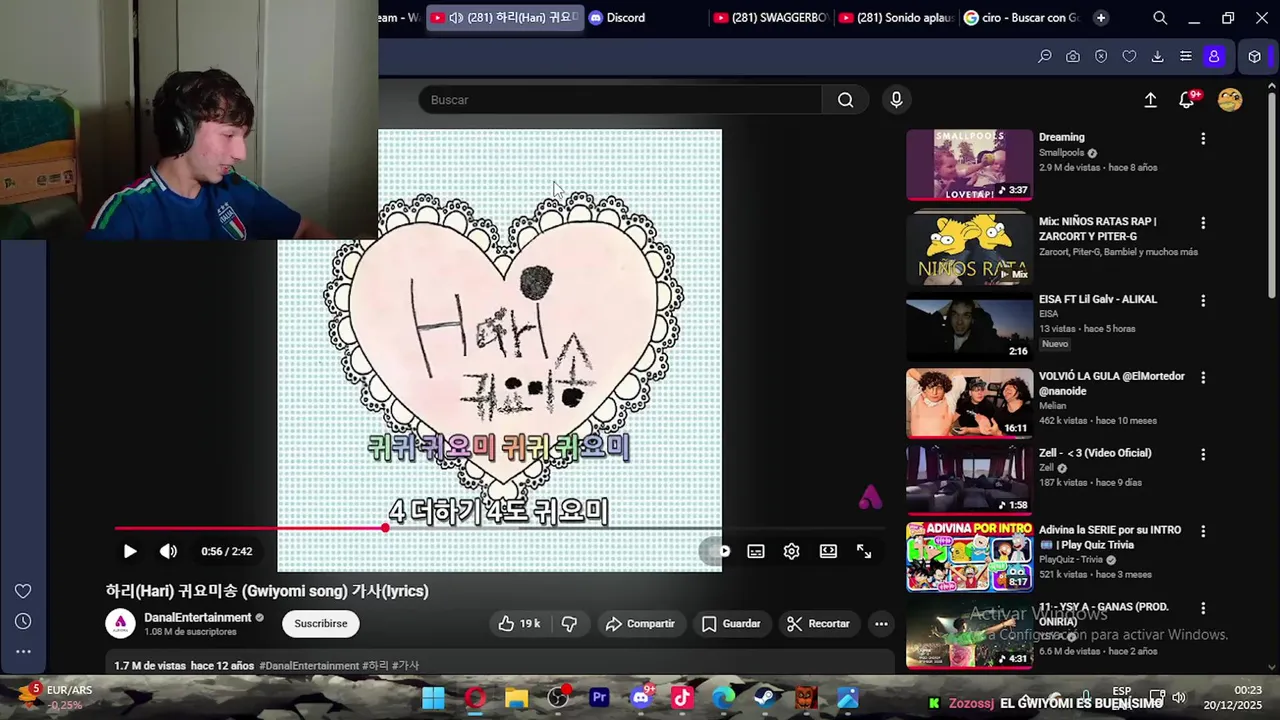Save video with Guardar button

(x=731, y=623)
